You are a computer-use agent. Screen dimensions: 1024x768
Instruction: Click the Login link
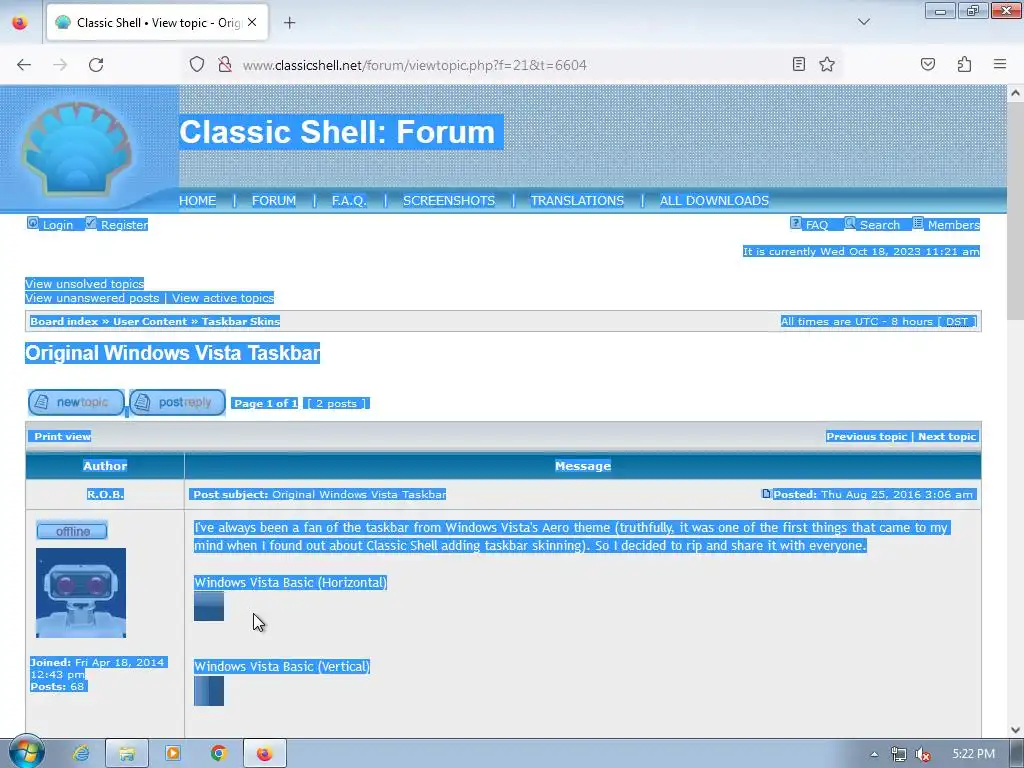57,225
